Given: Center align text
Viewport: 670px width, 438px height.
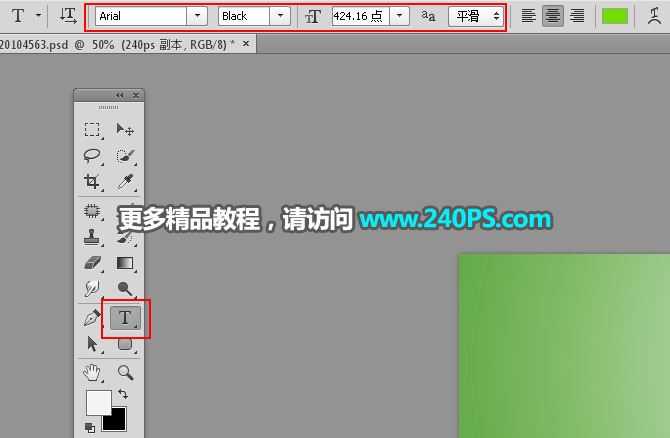Looking at the screenshot, I should pyautogui.click(x=553, y=16).
